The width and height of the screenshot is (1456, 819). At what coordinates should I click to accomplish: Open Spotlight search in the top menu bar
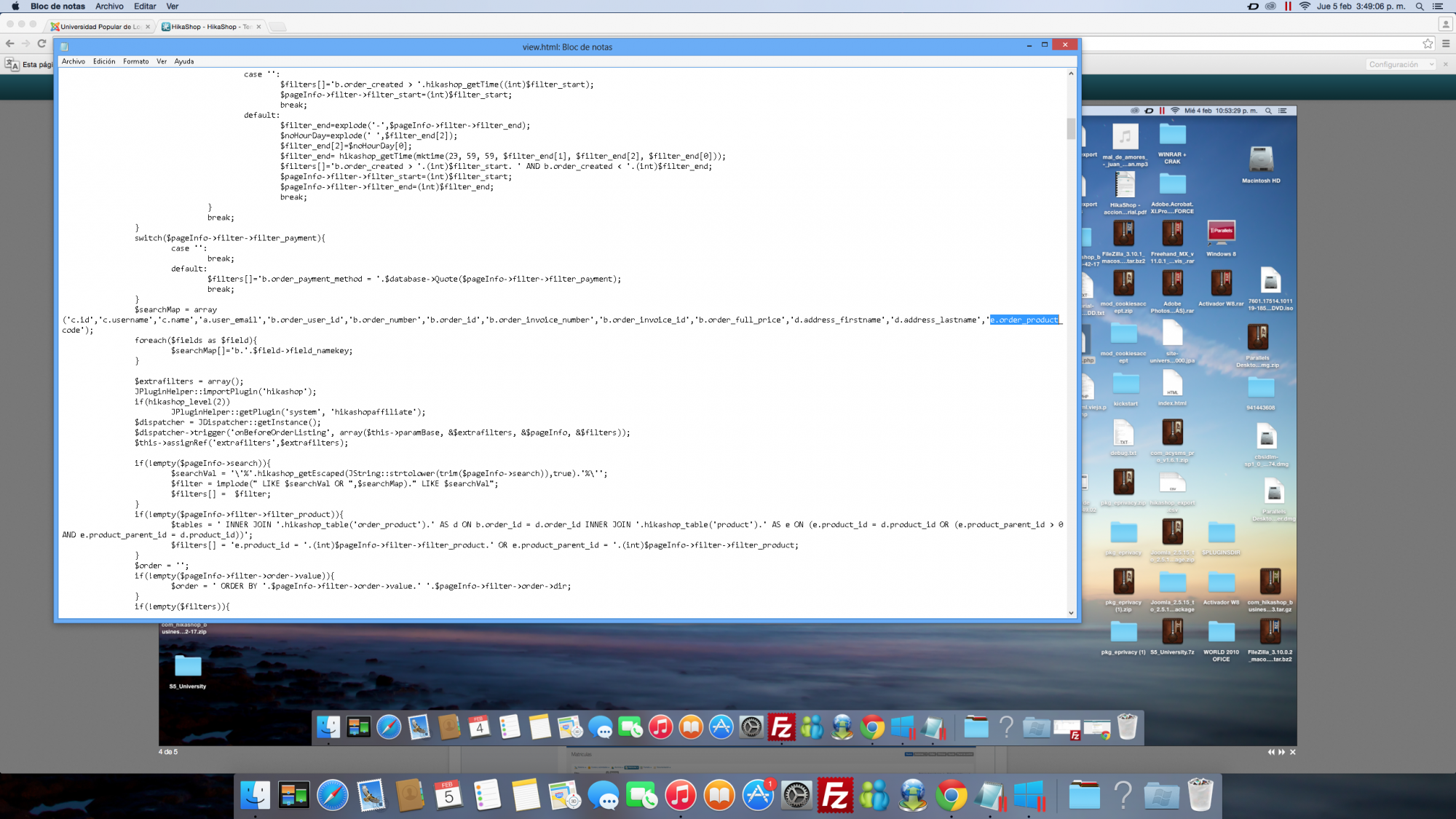pos(1420,7)
